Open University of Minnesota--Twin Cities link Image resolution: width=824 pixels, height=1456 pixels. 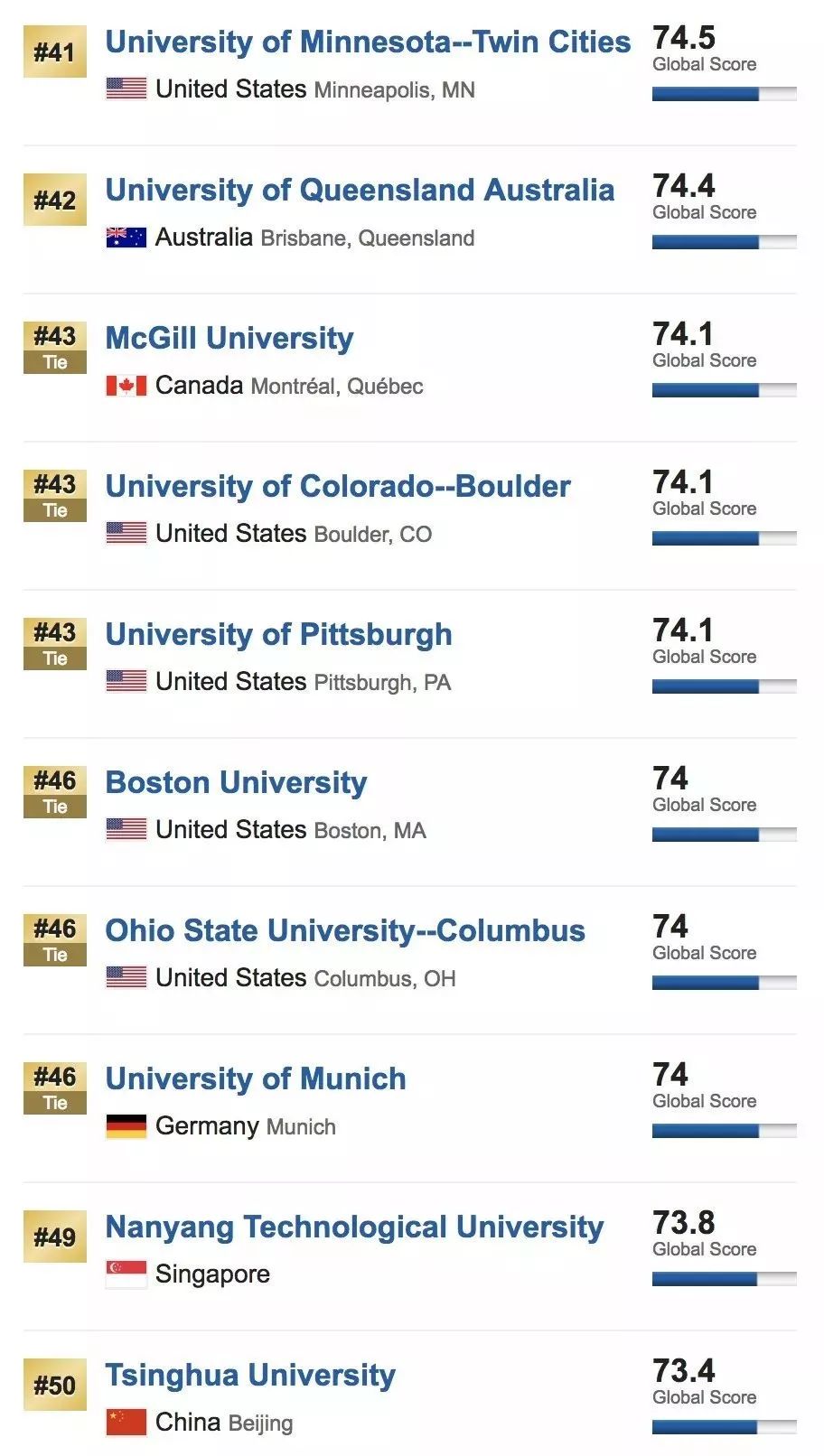coord(368,42)
